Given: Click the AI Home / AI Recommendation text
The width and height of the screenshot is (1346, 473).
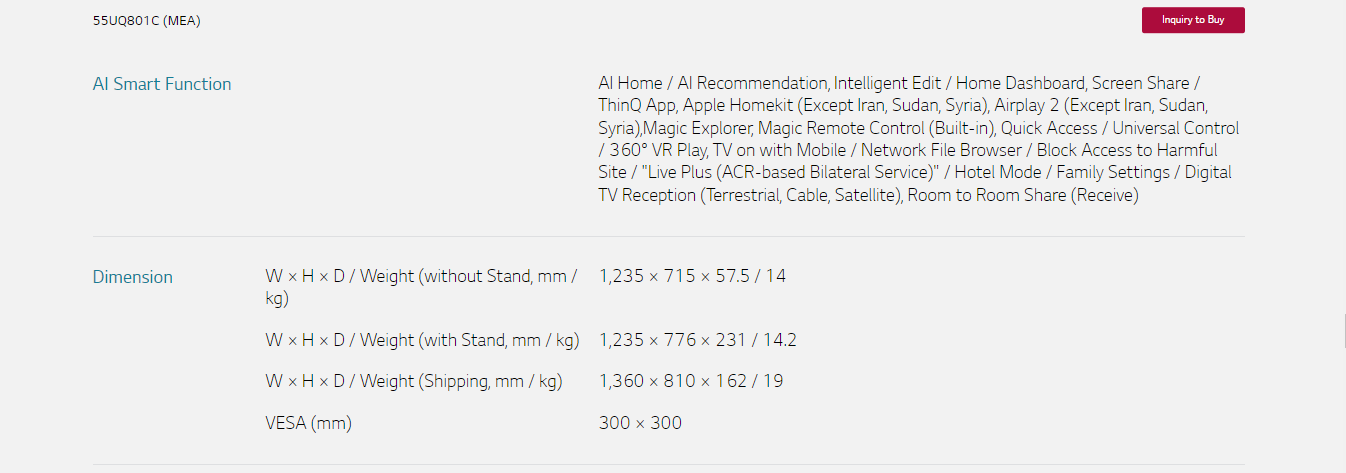Looking at the screenshot, I should 713,83.
